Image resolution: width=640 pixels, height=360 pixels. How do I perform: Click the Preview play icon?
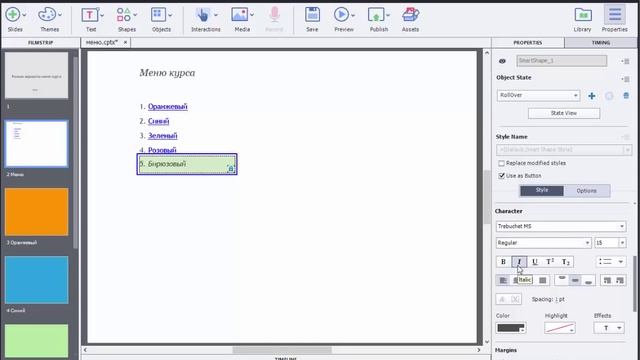pos(341,15)
